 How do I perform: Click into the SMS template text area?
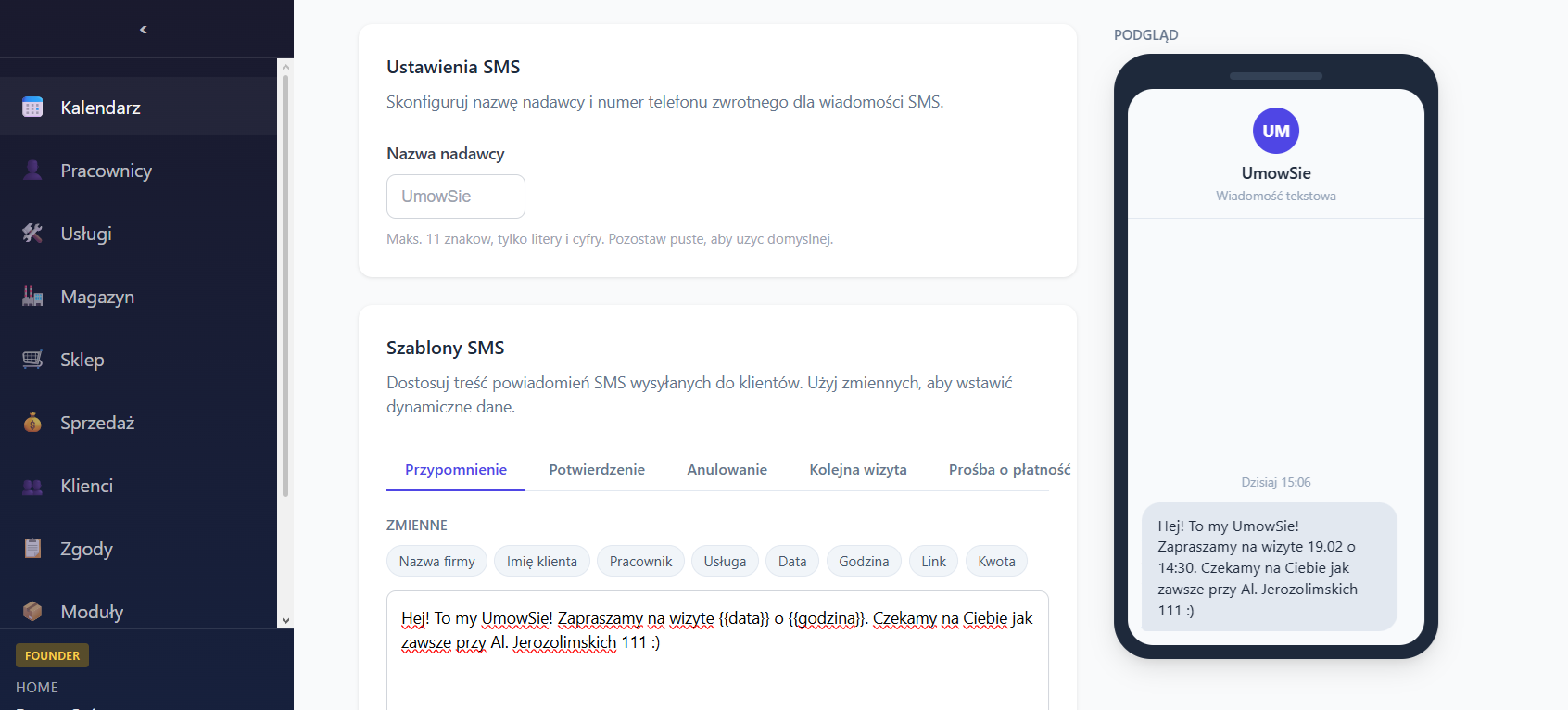point(717,651)
